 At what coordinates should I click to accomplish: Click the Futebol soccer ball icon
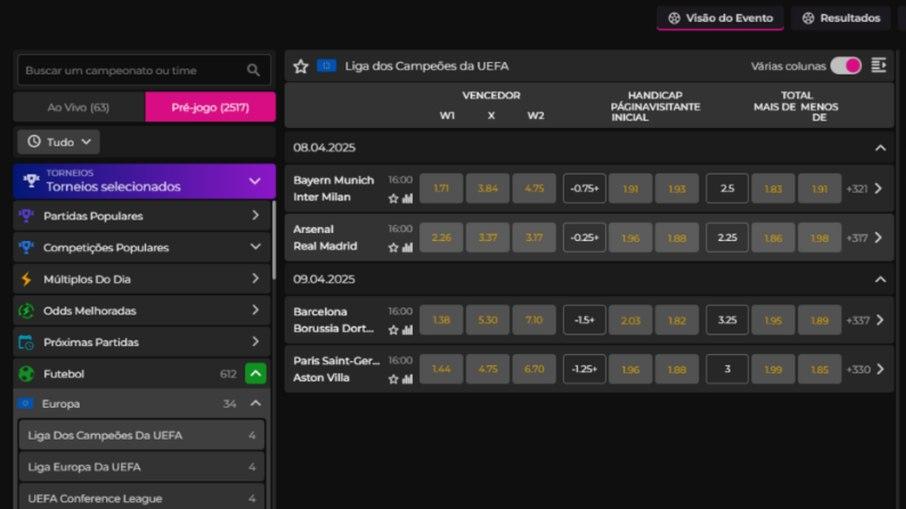click(x=26, y=374)
